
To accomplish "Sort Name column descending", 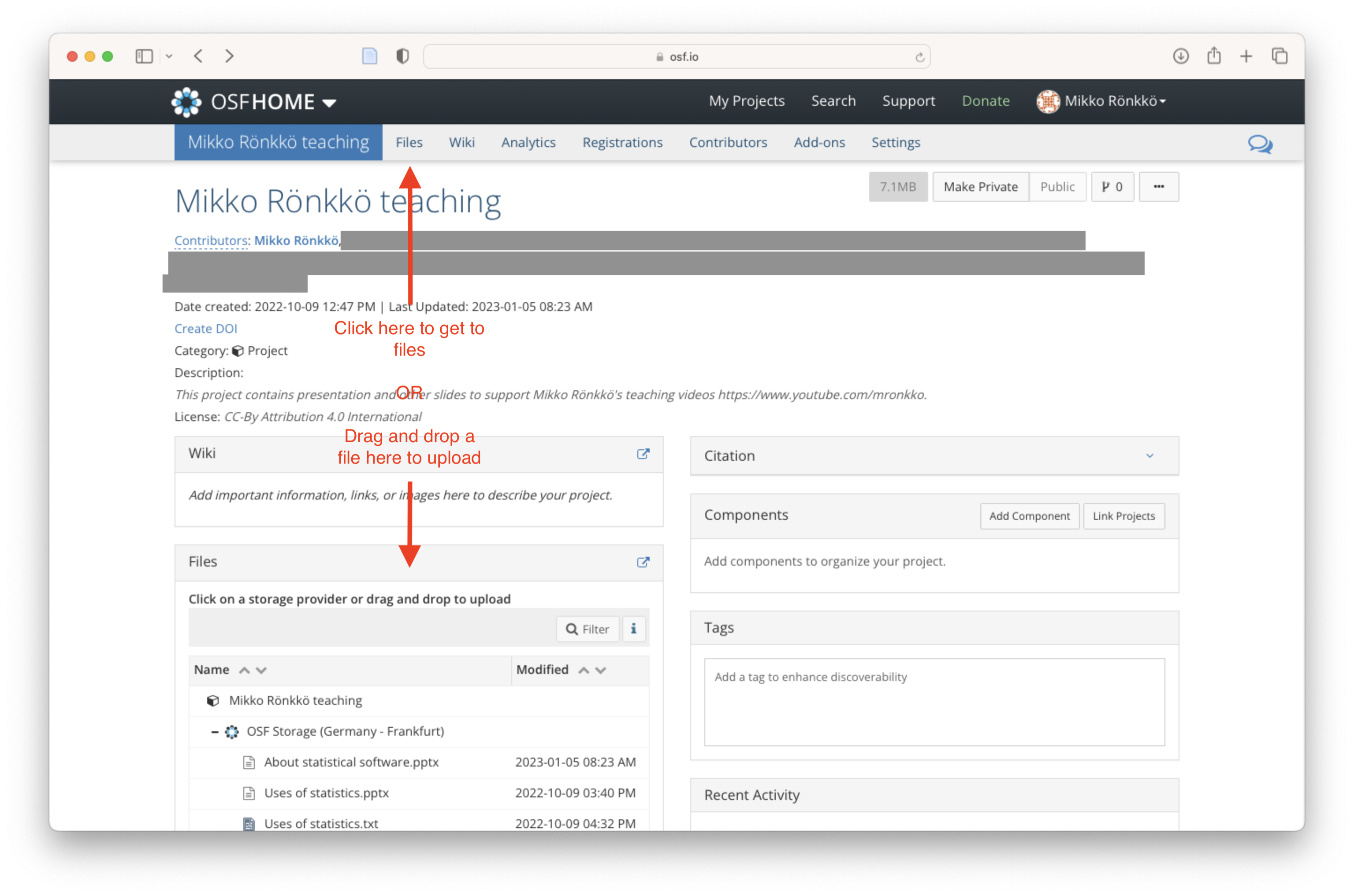I will point(261,670).
